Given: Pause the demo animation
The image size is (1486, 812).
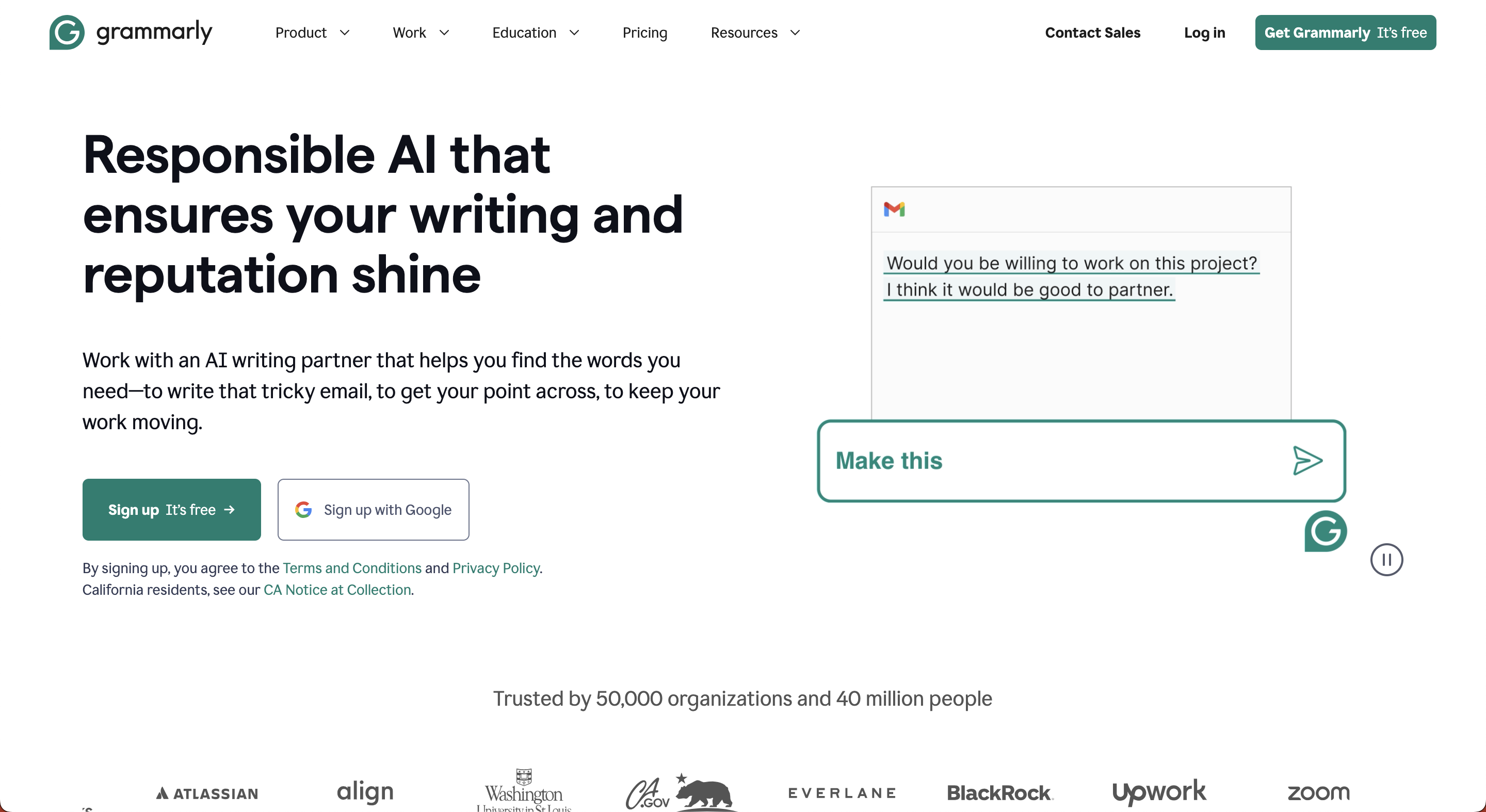Looking at the screenshot, I should 1386,559.
